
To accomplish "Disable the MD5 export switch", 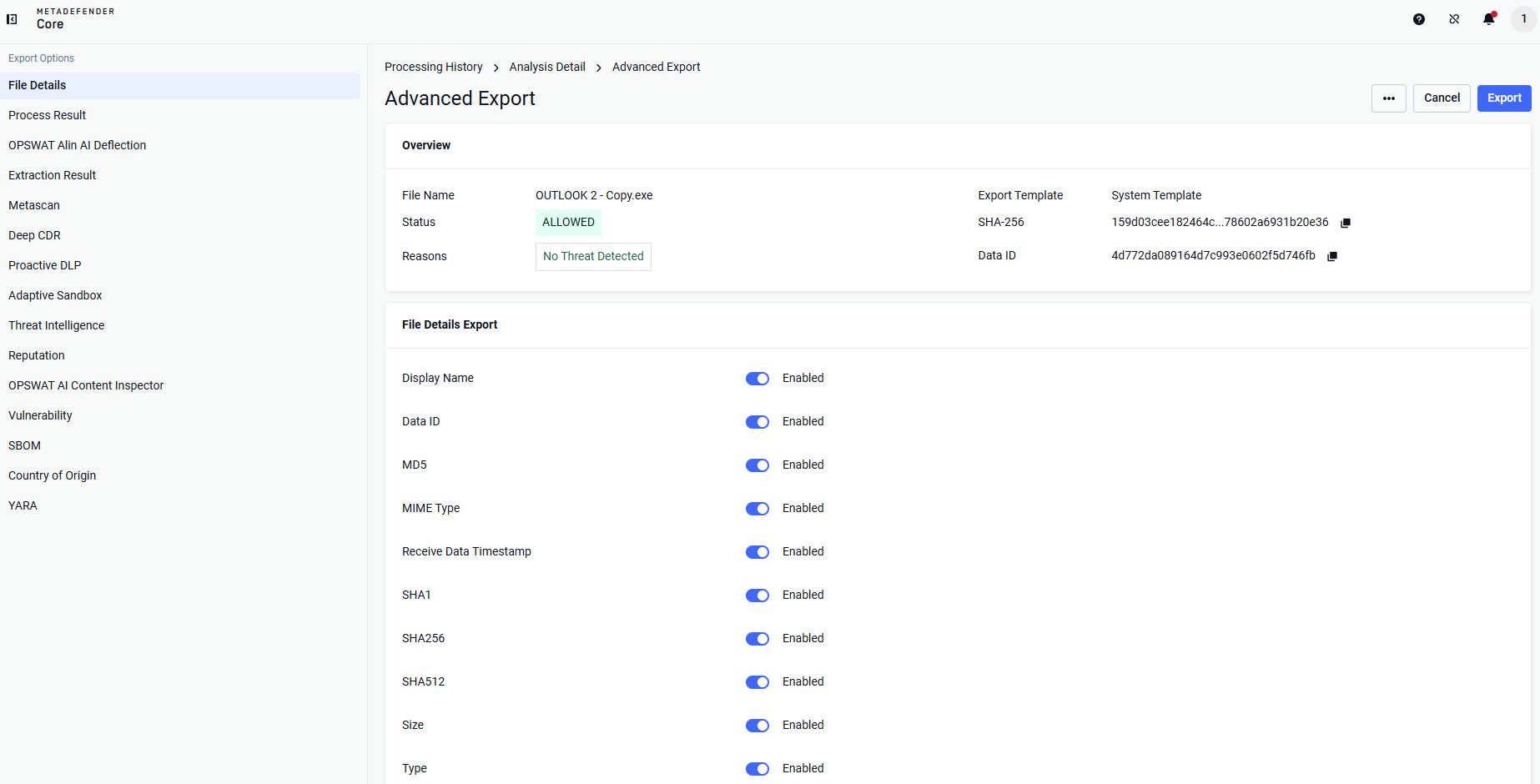I will (757, 465).
